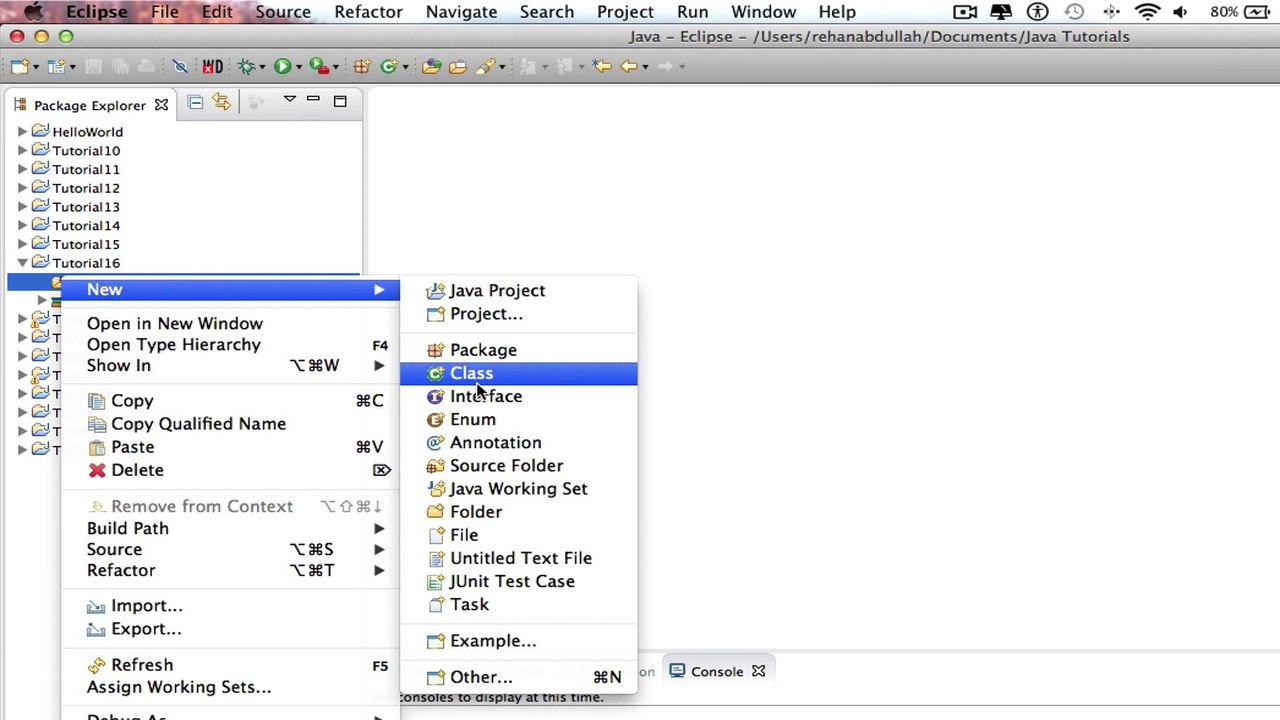Screen dimensions: 1280x720
Task: Collapse the Tutorial16 project tree node
Action: [22, 263]
